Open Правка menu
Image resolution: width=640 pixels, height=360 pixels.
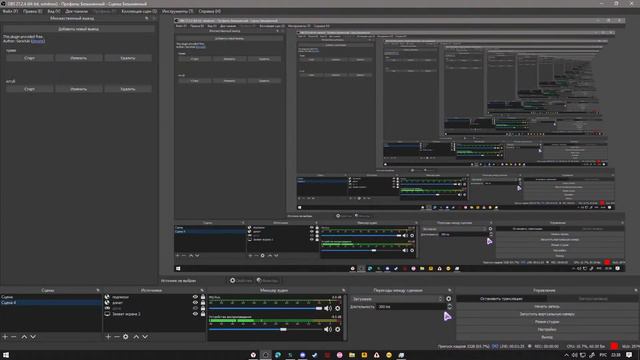tap(32, 11)
